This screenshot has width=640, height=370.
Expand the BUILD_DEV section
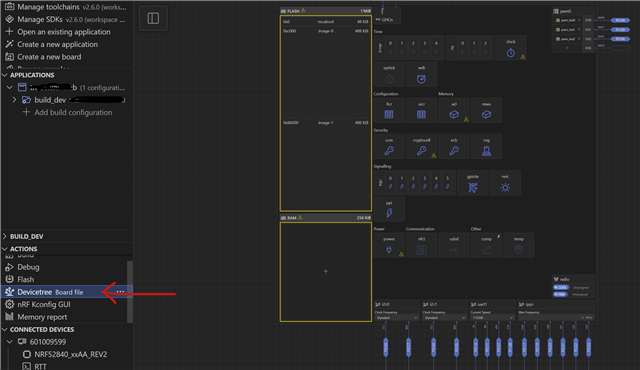[5, 237]
